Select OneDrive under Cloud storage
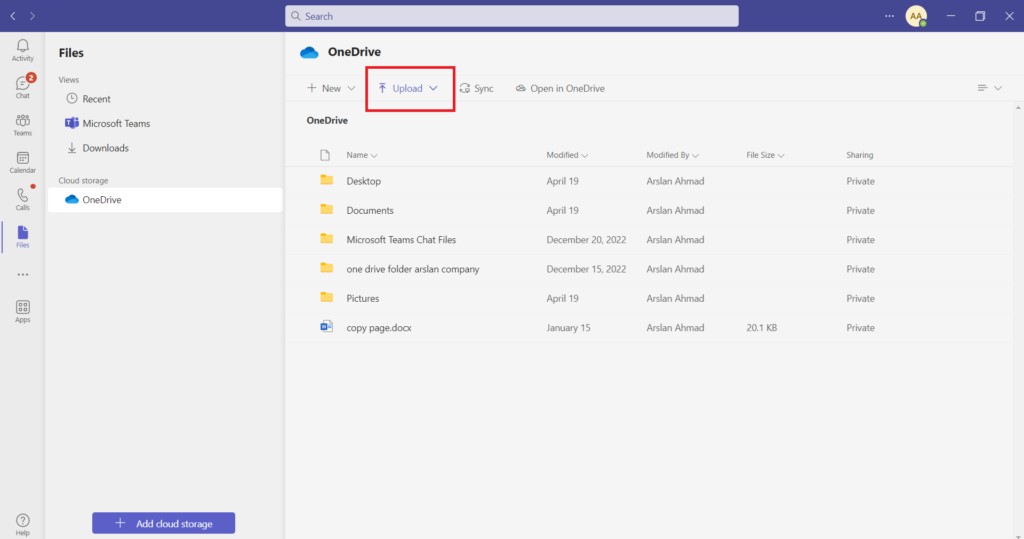 [x=165, y=200]
